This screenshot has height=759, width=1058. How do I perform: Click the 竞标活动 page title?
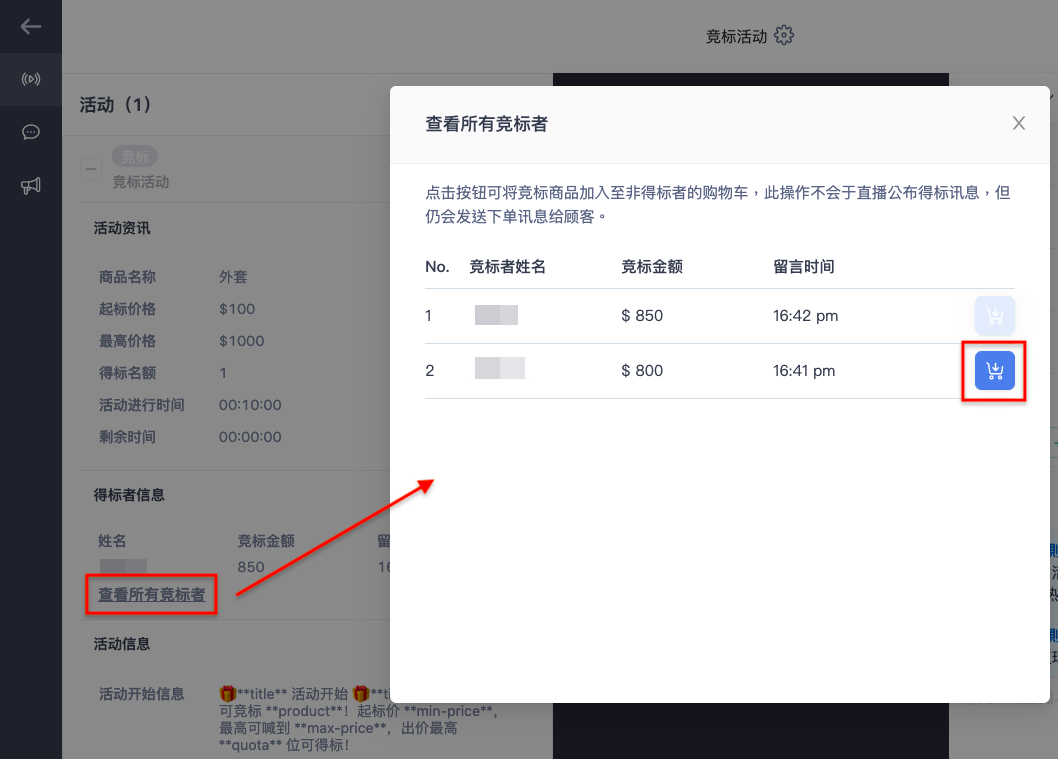point(736,36)
